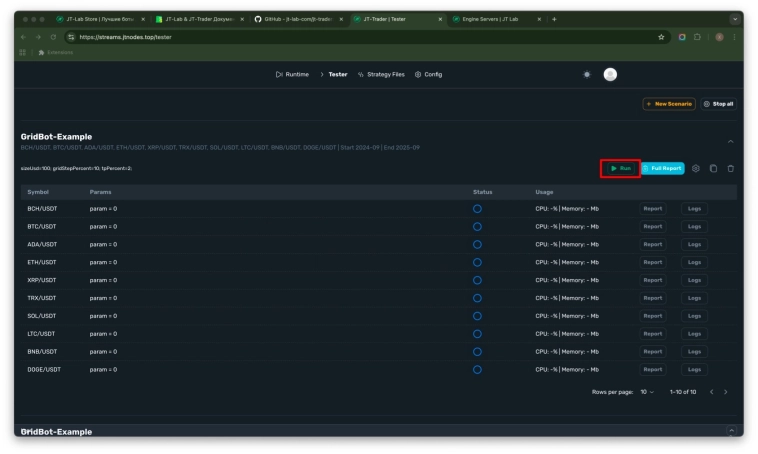Image resolution: width=758 pixels, height=454 pixels.
Task: Toggle light/dark theme sun icon
Action: coord(587,74)
